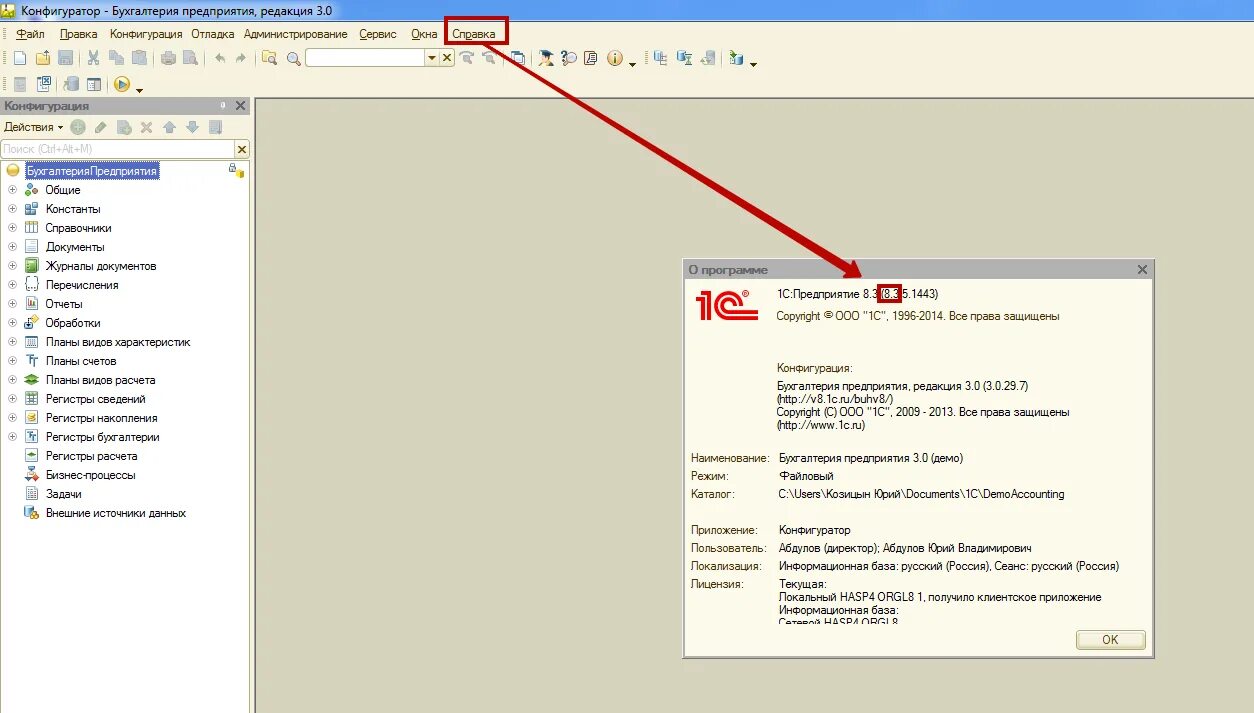Click the Save diskette toolbar icon

65,58
